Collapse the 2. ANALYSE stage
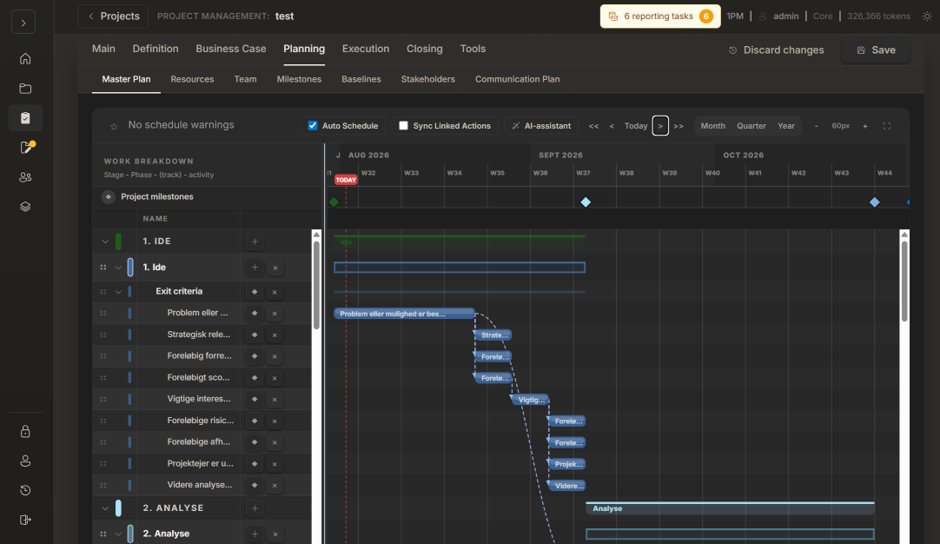 point(105,509)
